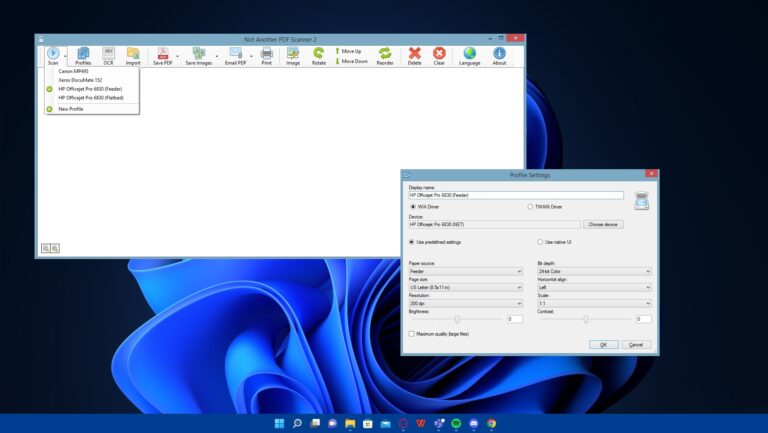Open the Language globe icon
This screenshot has height=433, width=768.
click(x=469, y=55)
